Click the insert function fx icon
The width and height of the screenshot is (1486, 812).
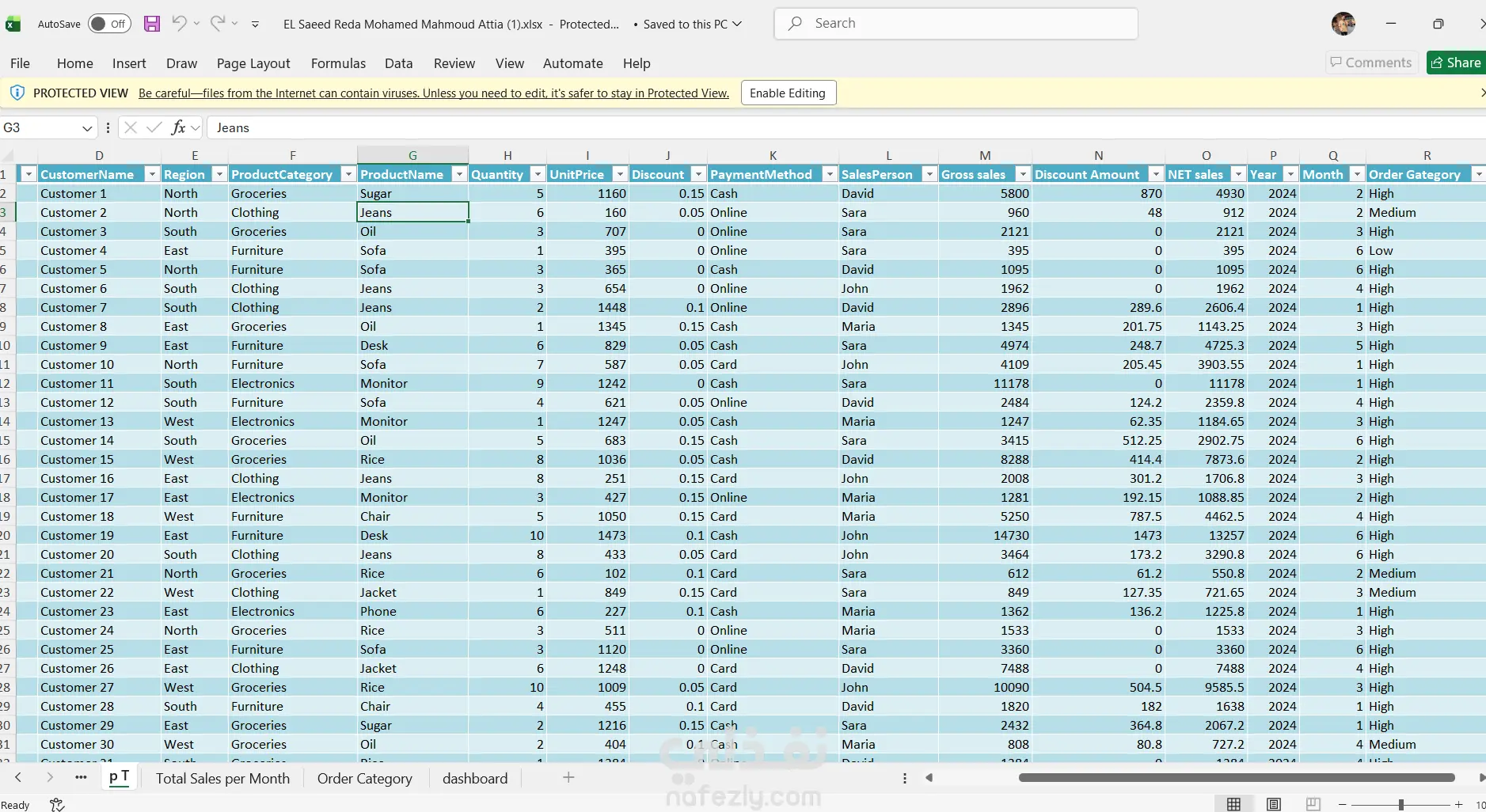point(178,127)
